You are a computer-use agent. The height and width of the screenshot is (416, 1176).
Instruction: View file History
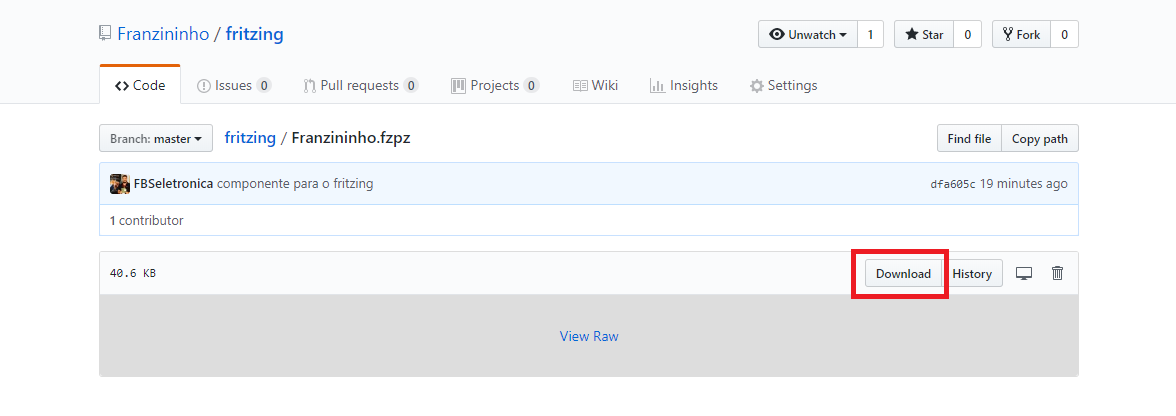(972, 274)
